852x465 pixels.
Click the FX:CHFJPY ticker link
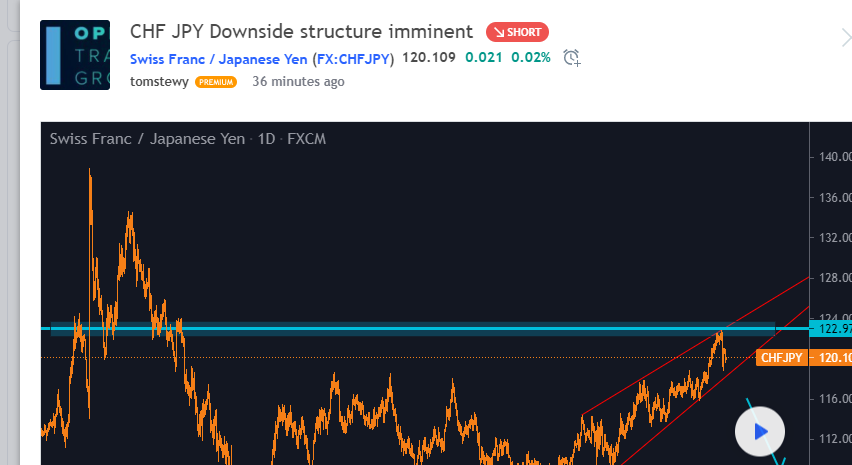point(355,58)
